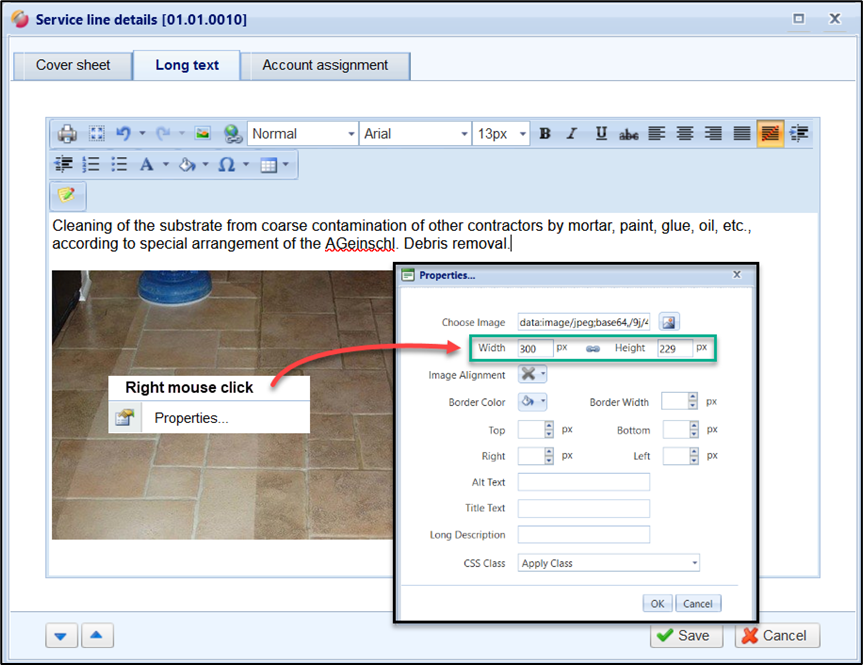Open the CSS Class Apply Class dropdown

pyautogui.click(x=608, y=563)
